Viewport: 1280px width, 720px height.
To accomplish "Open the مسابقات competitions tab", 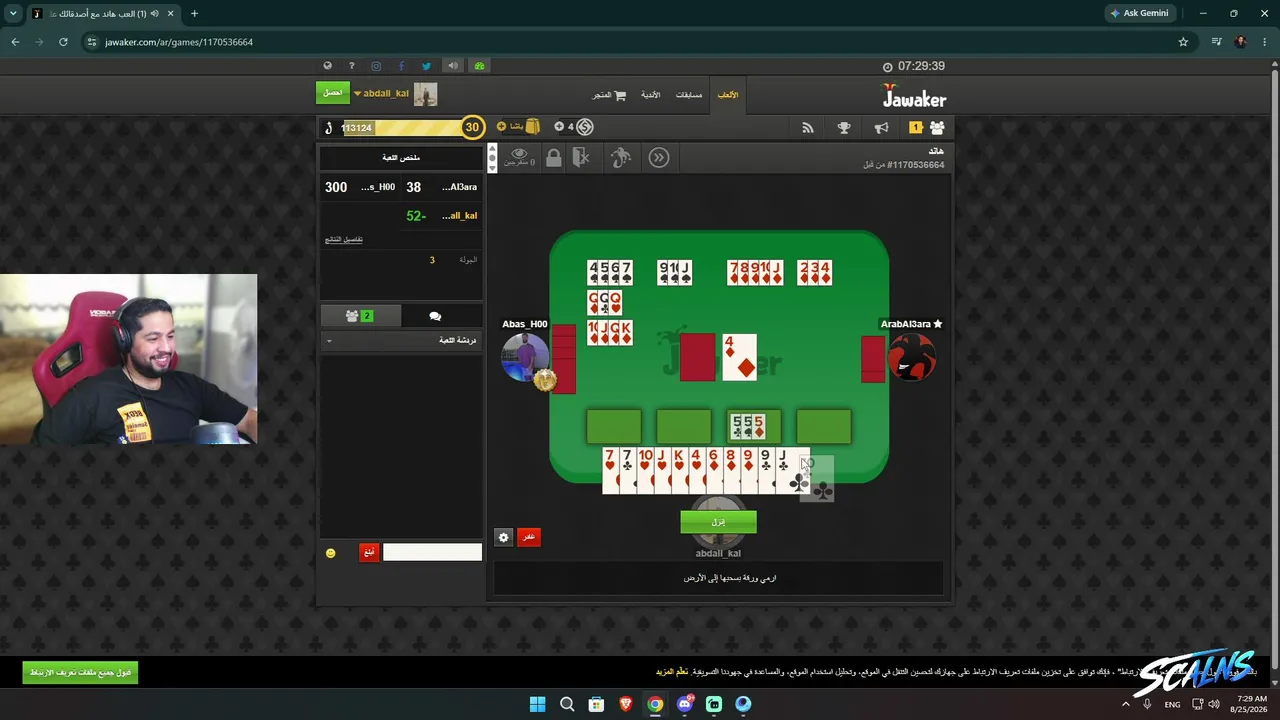I will (x=689, y=95).
